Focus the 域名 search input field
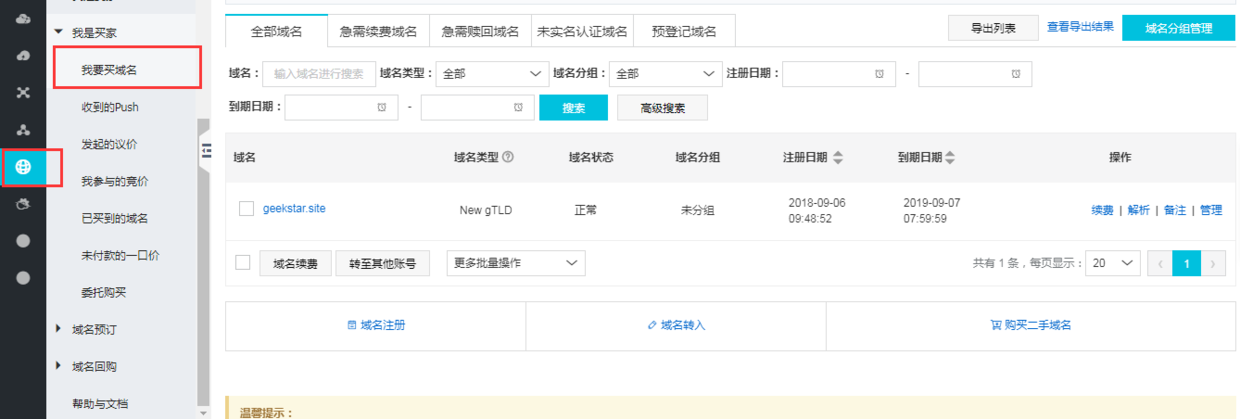The width and height of the screenshot is (1240, 419). tap(319, 74)
